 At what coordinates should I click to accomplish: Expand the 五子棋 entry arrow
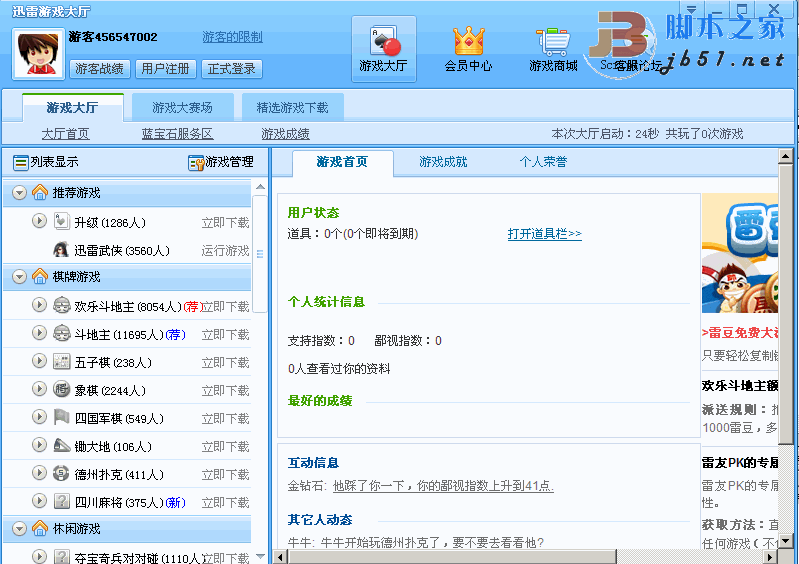point(39,361)
